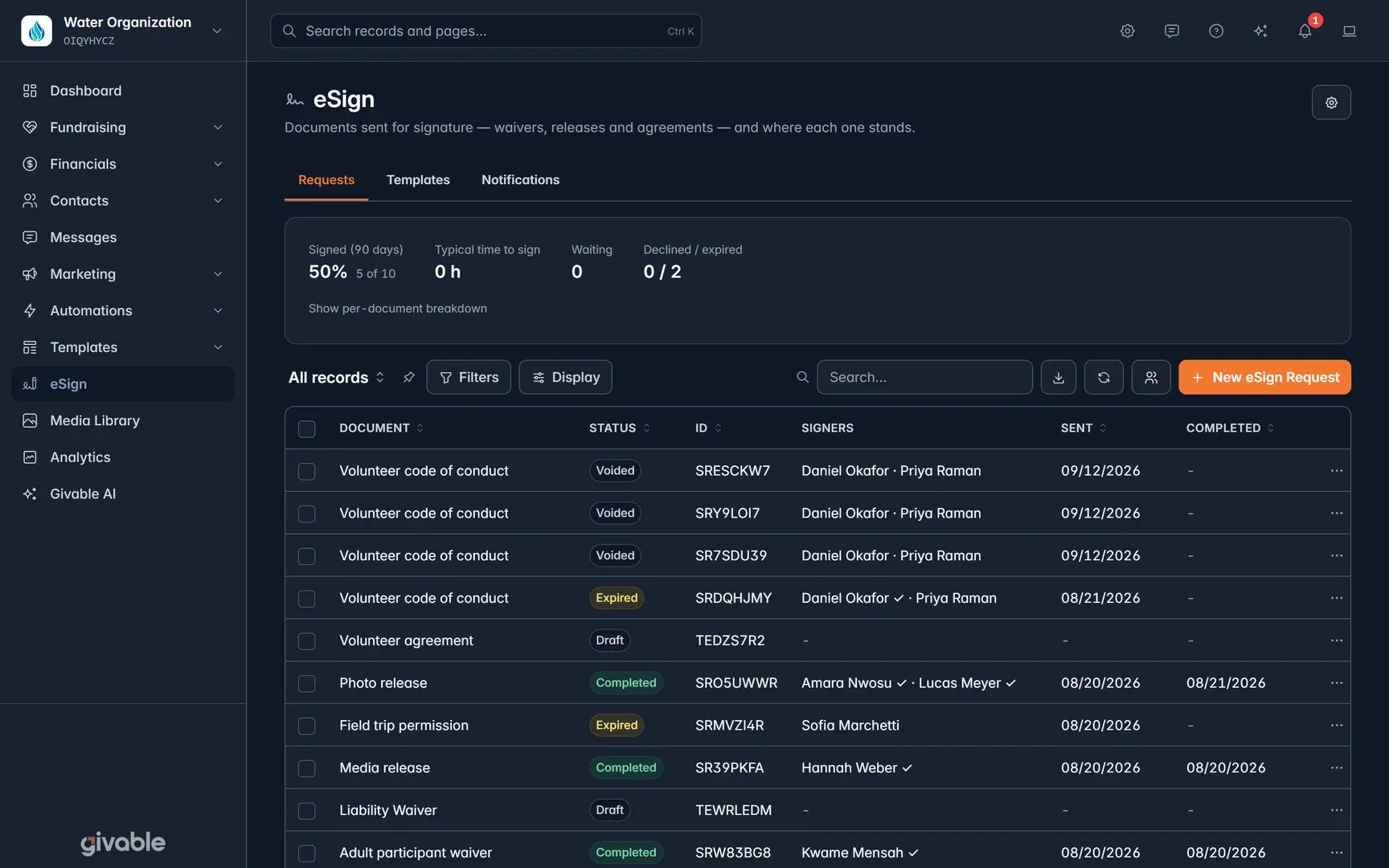This screenshot has width=1389, height=868.
Task: Expand the Fundraising sidebar menu
Action: coord(123,127)
